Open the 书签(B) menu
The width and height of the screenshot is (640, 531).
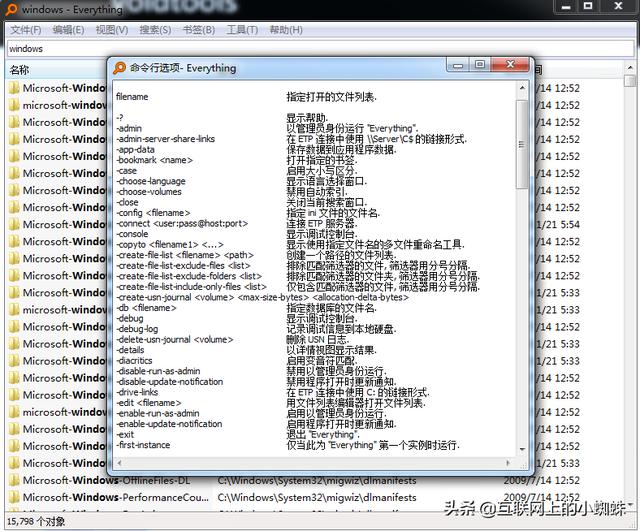tap(199, 30)
